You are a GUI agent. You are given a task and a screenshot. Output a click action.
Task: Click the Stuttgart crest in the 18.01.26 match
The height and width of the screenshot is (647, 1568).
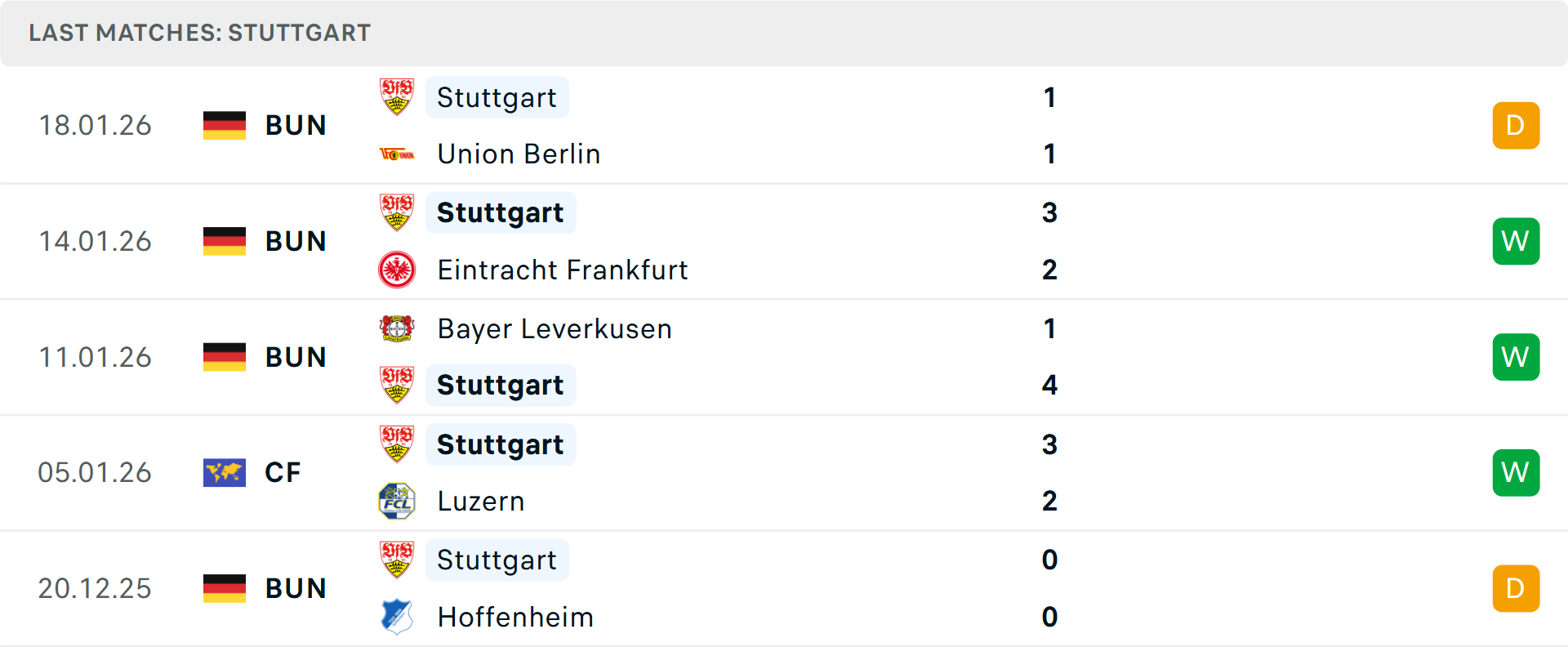coord(397,97)
